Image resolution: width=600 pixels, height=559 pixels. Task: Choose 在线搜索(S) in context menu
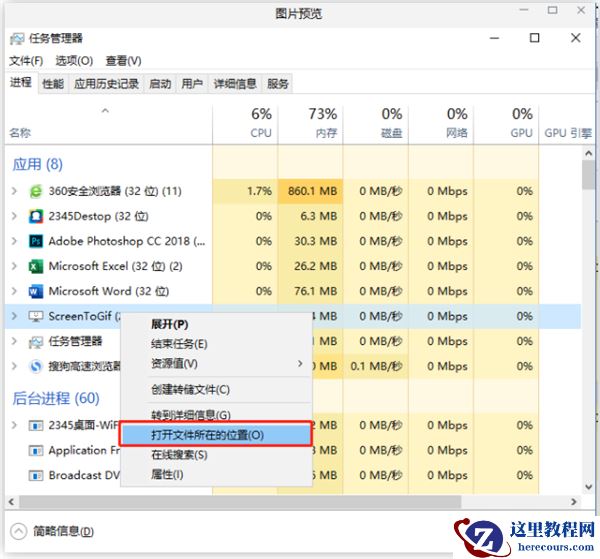pos(216,455)
